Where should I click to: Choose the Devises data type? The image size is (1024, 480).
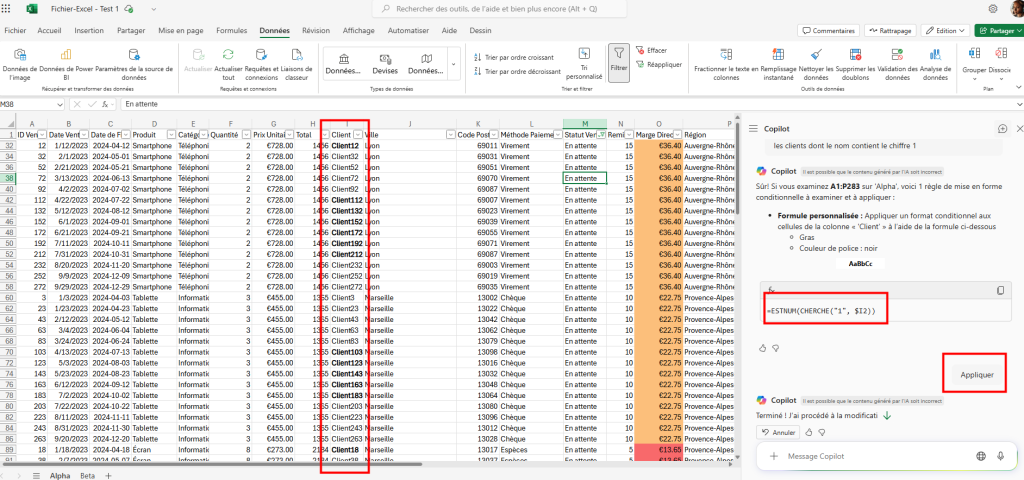pyautogui.click(x=385, y=64)
